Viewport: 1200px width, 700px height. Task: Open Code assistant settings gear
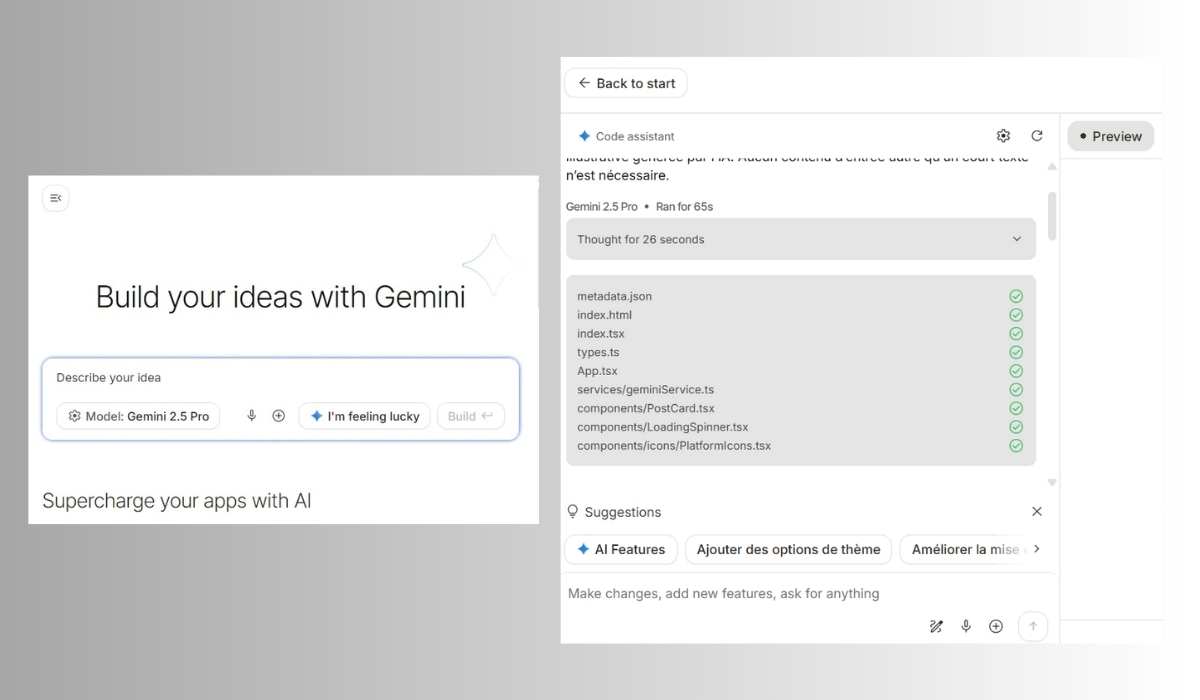pyautogui.click(x=1003, y=136)
